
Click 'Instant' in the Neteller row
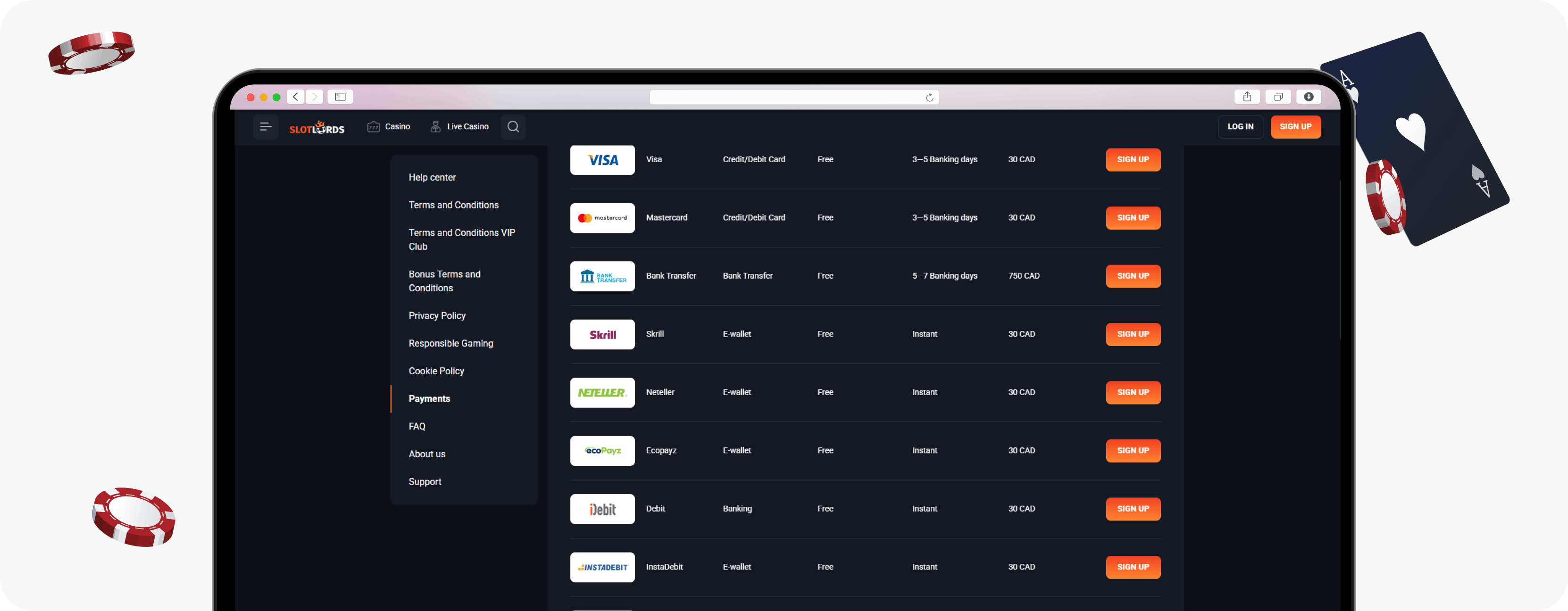(x=925, y=393)
